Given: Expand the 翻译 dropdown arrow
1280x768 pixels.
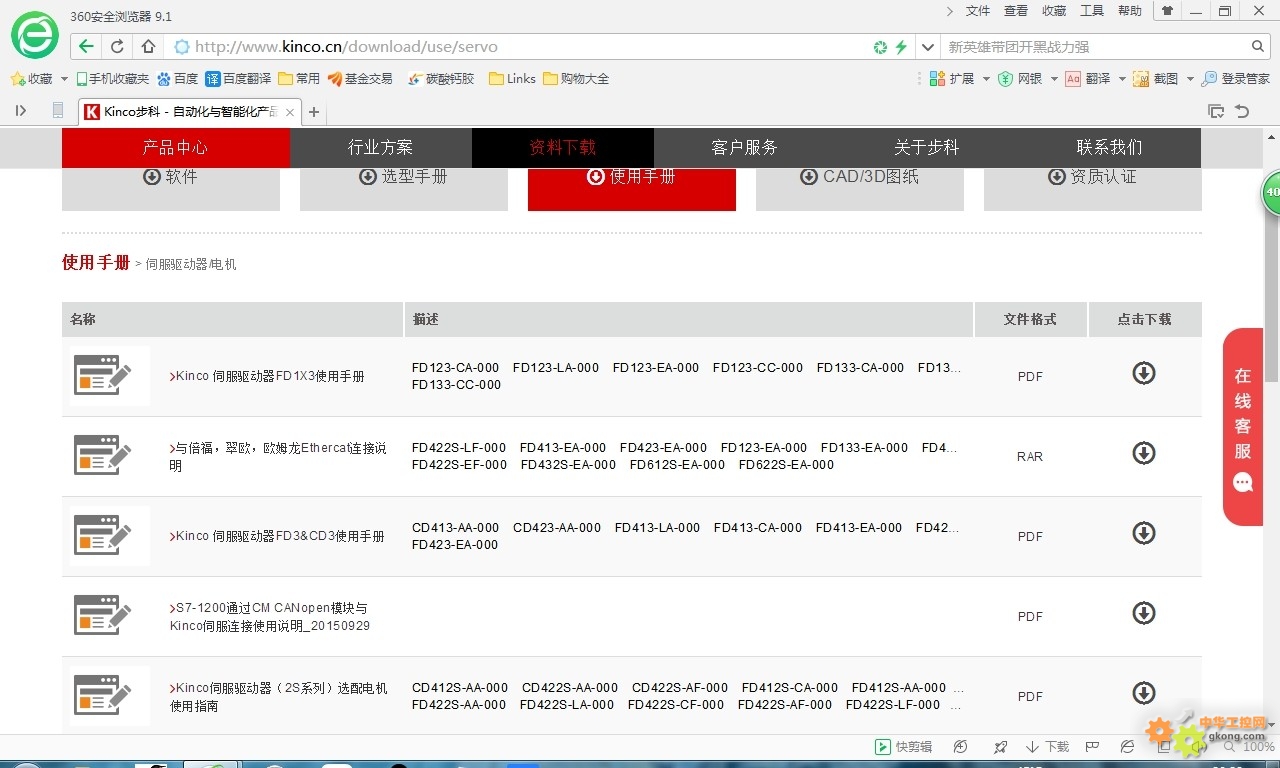Looking at the screenshot, I should click(x=1122, y=79).
